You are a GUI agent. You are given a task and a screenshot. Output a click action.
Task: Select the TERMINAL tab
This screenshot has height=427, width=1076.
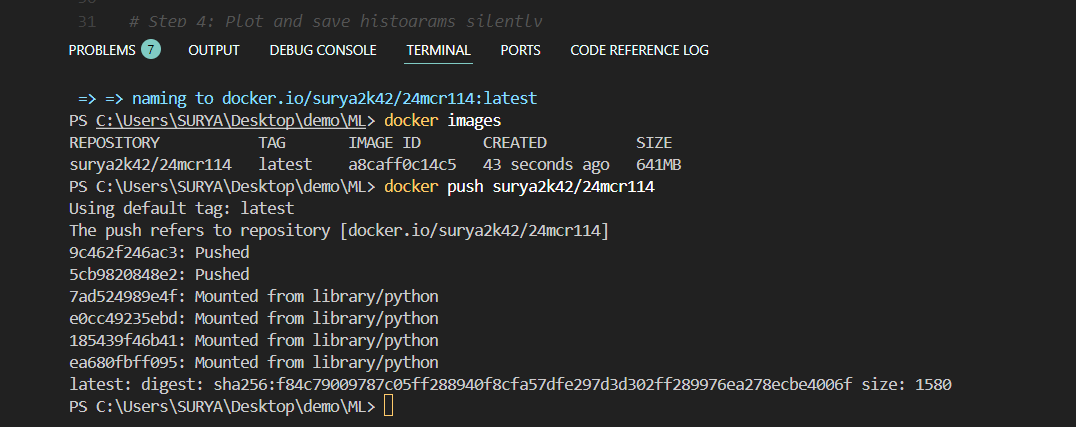[438, 50]
